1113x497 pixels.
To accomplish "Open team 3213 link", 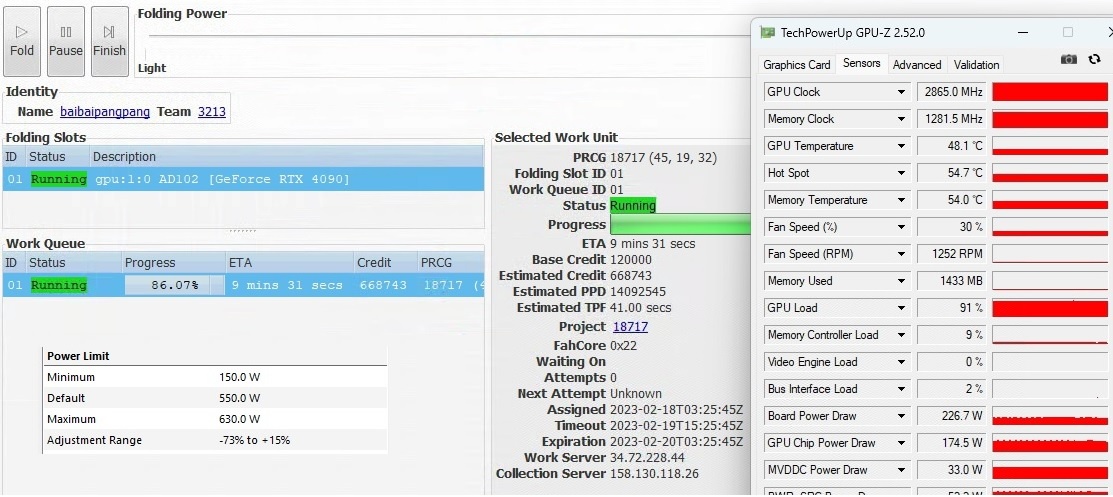I will pyautogui.click(x=212, y=111).
